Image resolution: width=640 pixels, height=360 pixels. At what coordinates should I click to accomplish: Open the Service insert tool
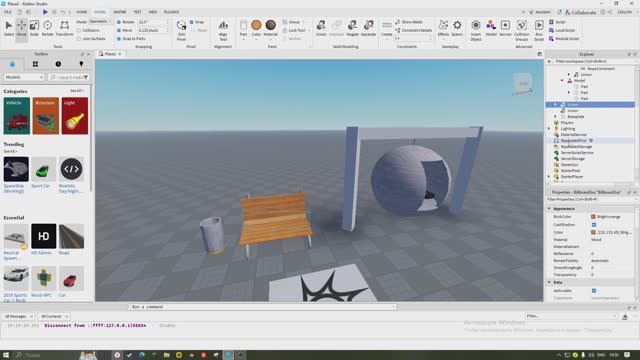coord(505,28)
